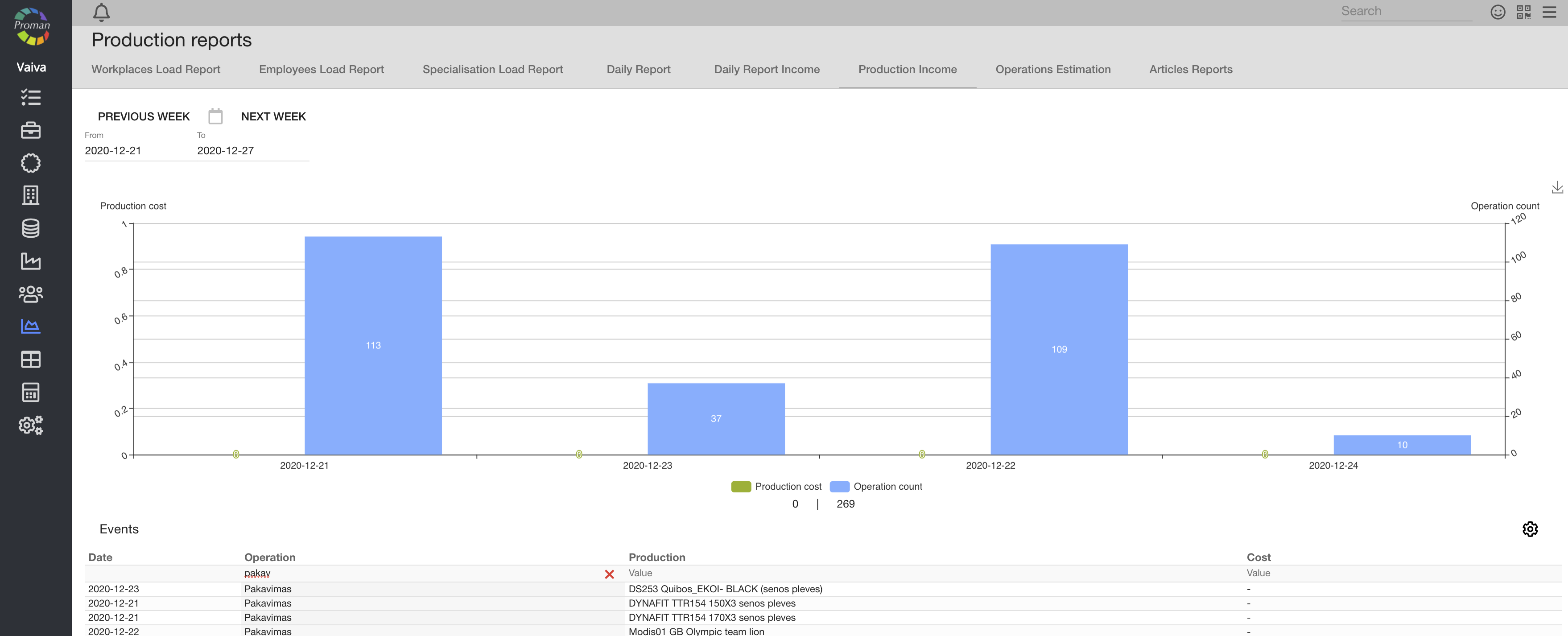Toggle Operation count legend series
Screen dimensions: 1568x636
pyautogui.click(x=875, y=486)
